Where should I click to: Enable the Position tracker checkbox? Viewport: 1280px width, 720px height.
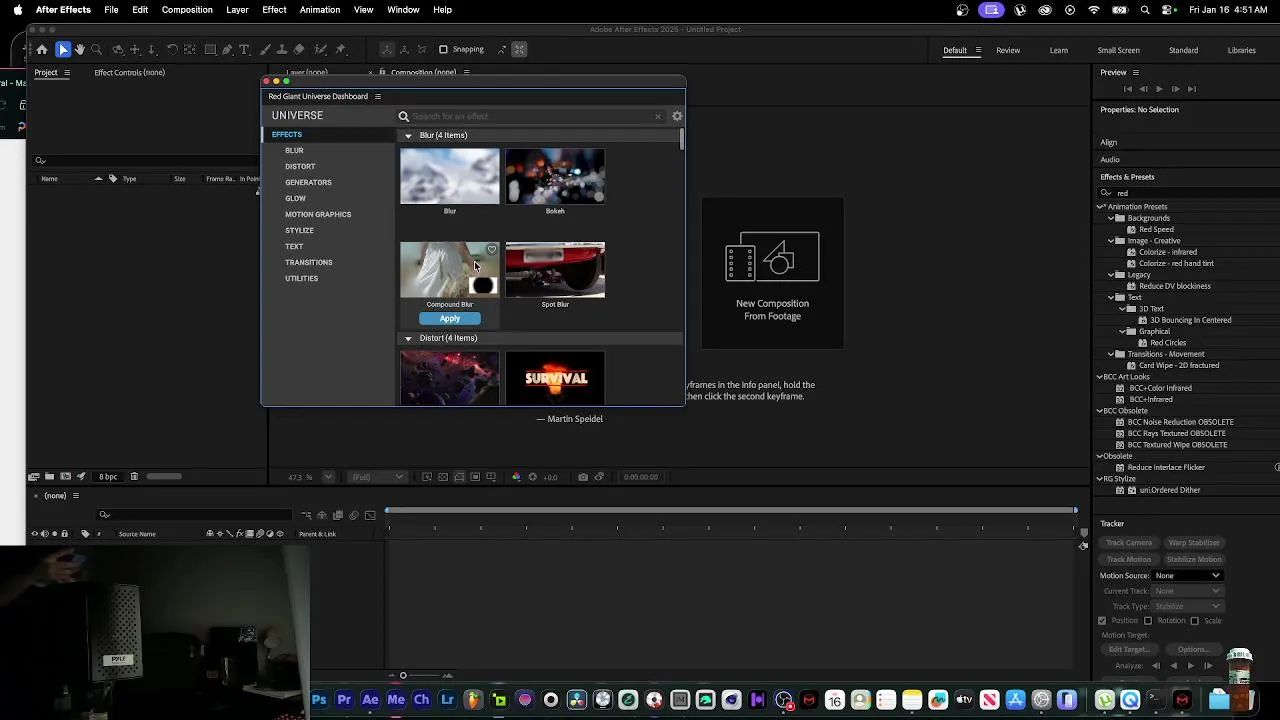pyautogui.click(x=1102, y=621)
